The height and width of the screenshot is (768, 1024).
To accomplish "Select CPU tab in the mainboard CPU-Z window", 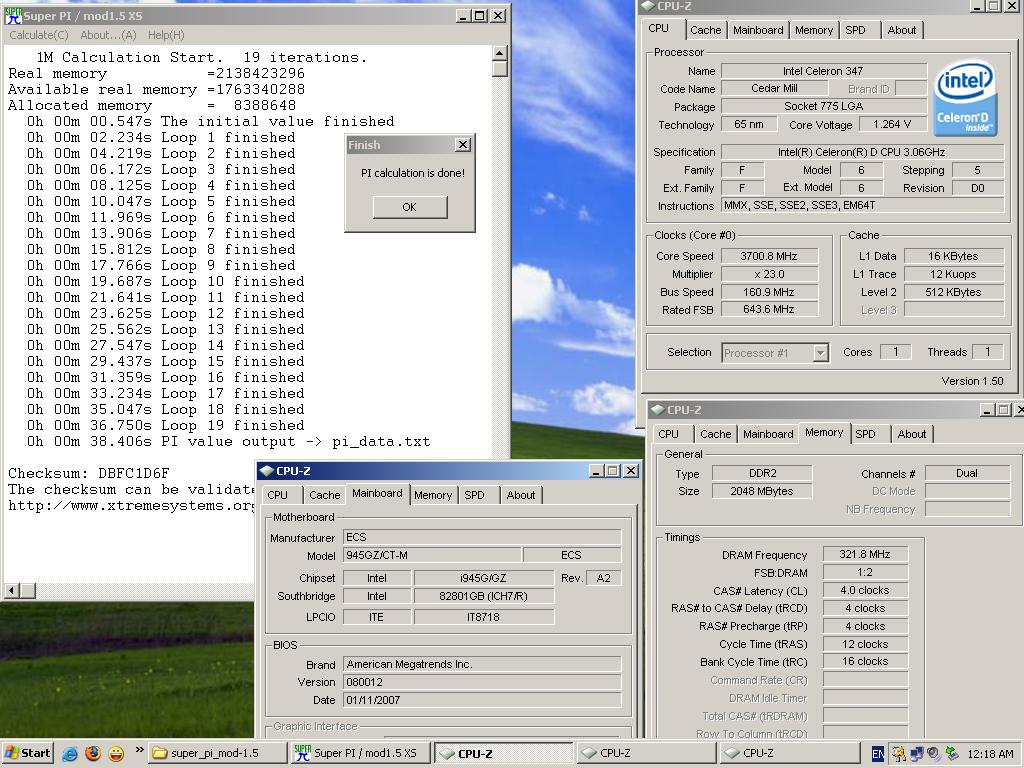I will click(x=278, y=495).
